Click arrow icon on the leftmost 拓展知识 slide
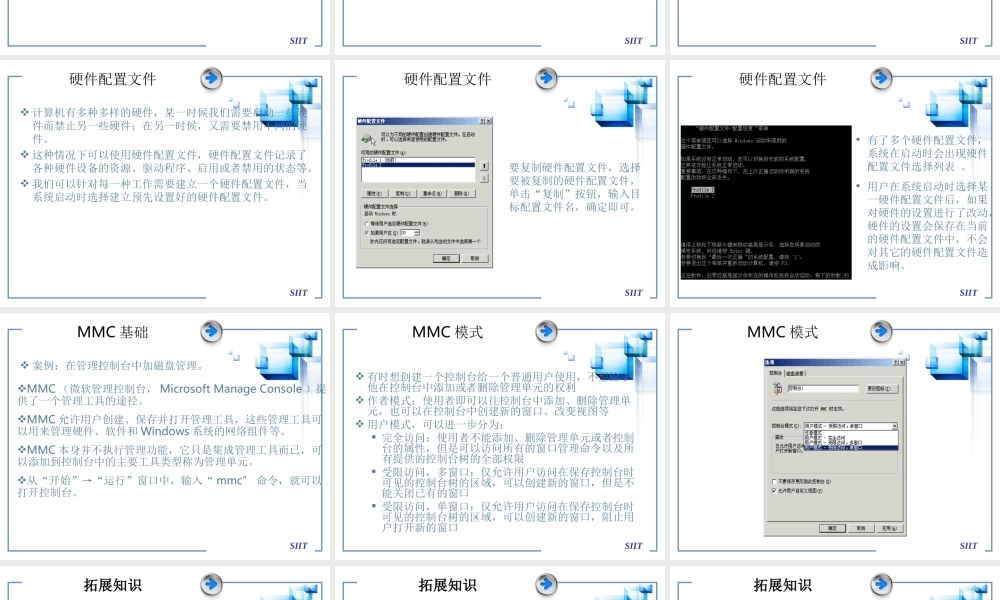 pyautogui.click(x=211, y=583)
